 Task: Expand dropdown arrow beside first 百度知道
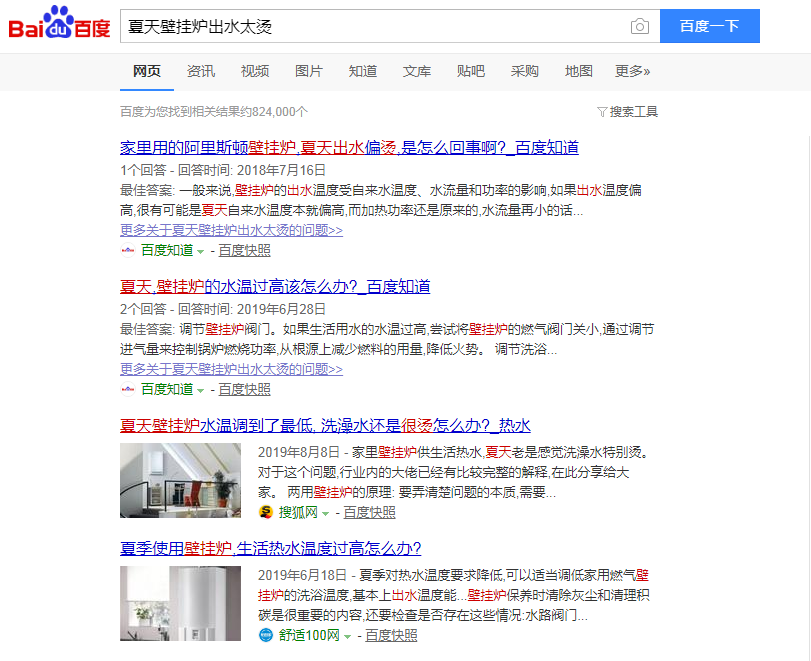pyautogui.click(x=201, y=251)
